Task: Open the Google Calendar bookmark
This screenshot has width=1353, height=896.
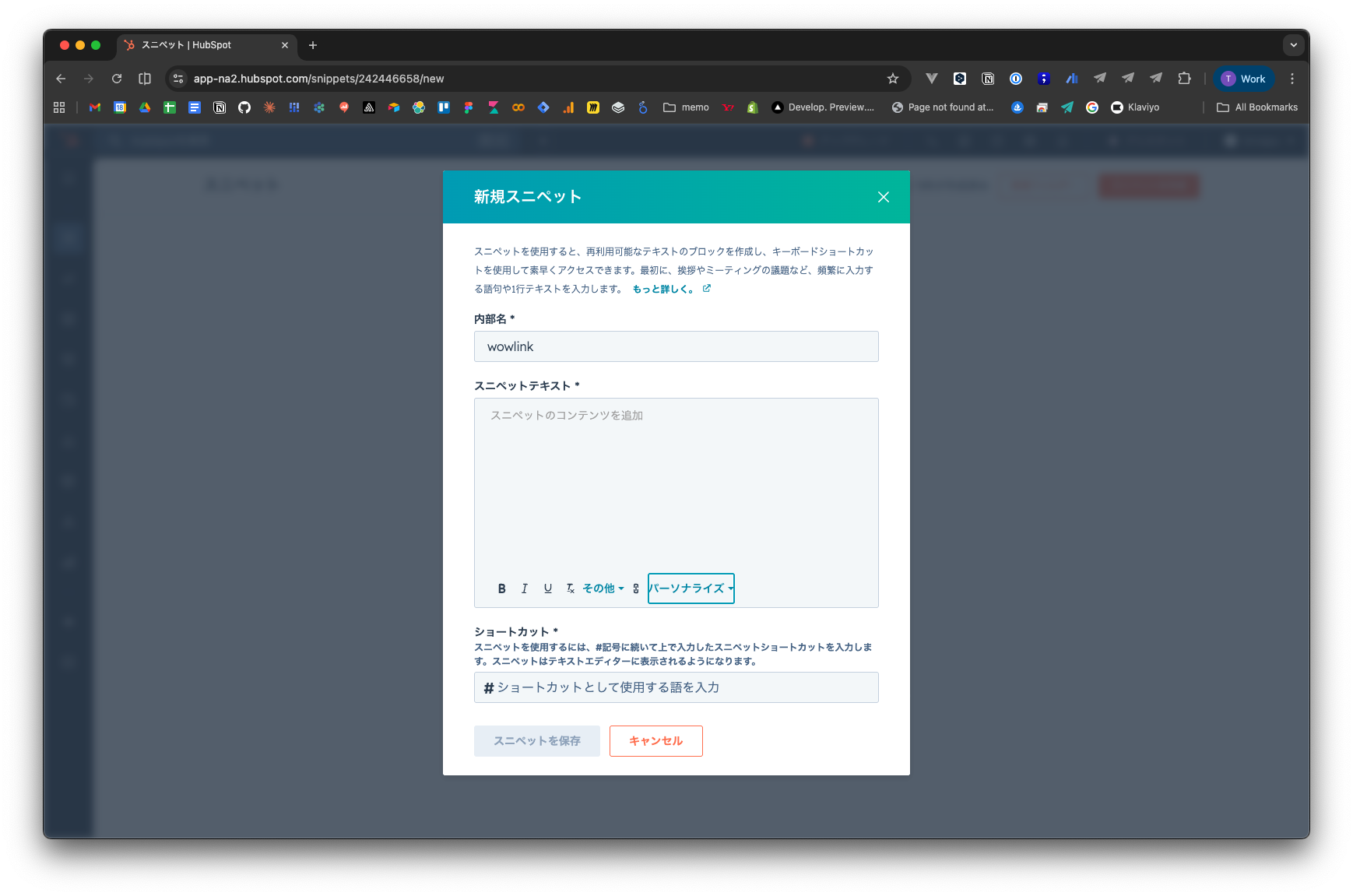Action: click(120, 107)
